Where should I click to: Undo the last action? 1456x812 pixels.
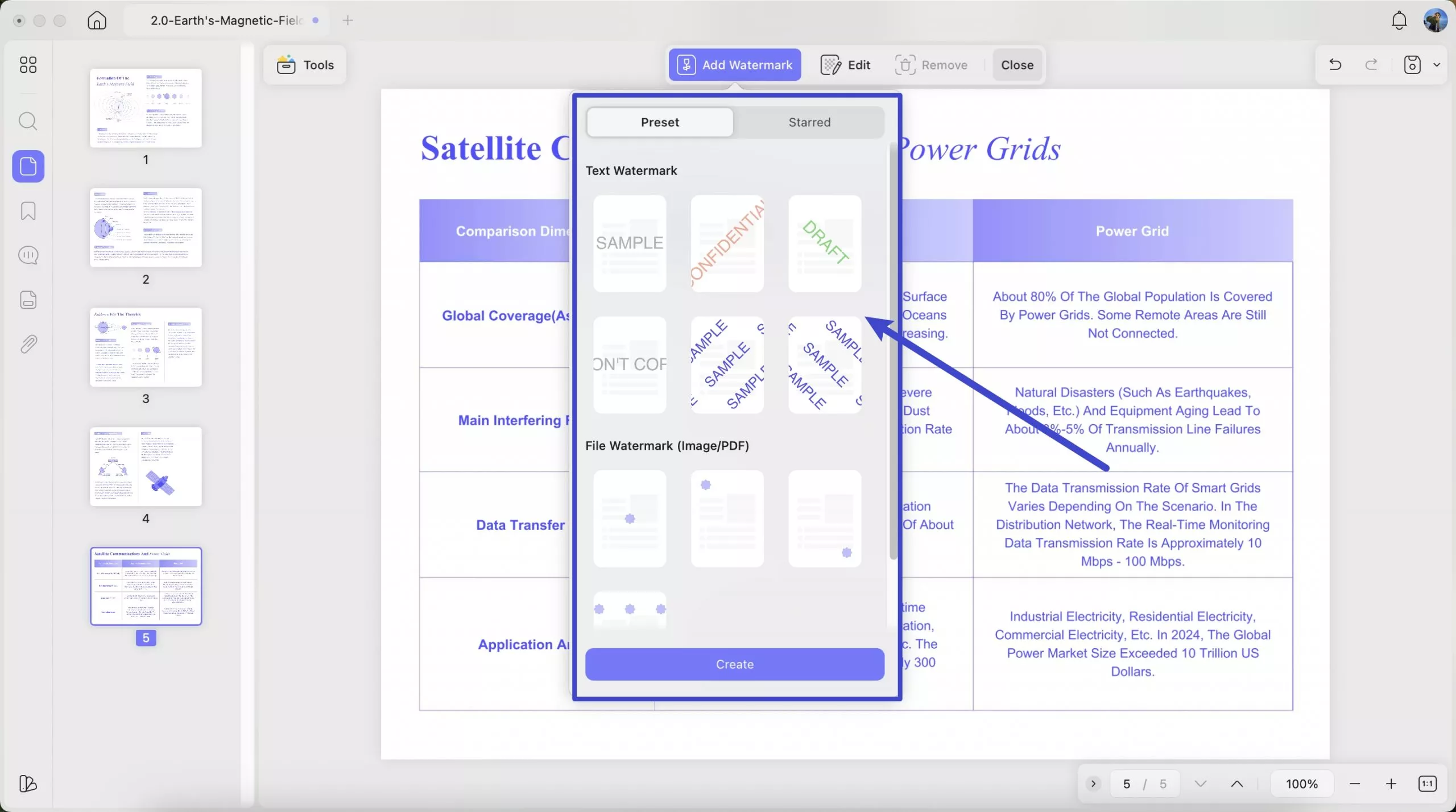tap(1335, 65)
